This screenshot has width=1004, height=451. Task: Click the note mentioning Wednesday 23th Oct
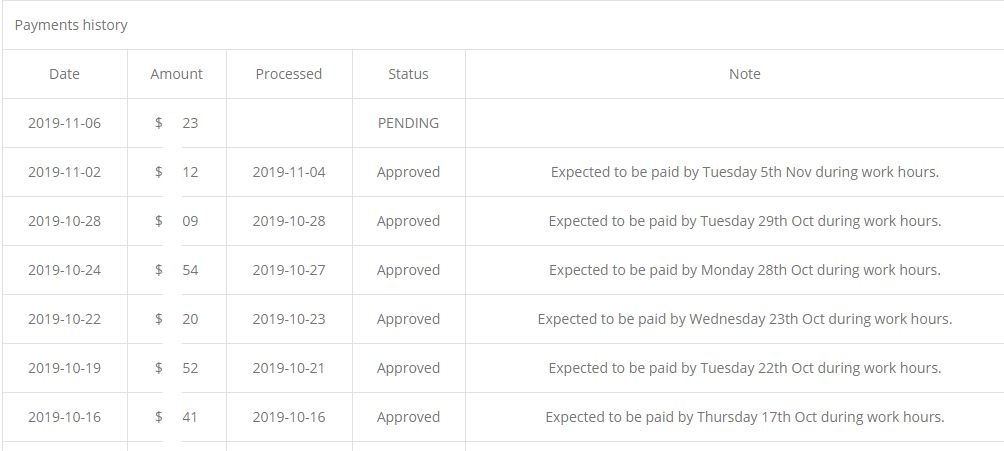pos(744,319)
